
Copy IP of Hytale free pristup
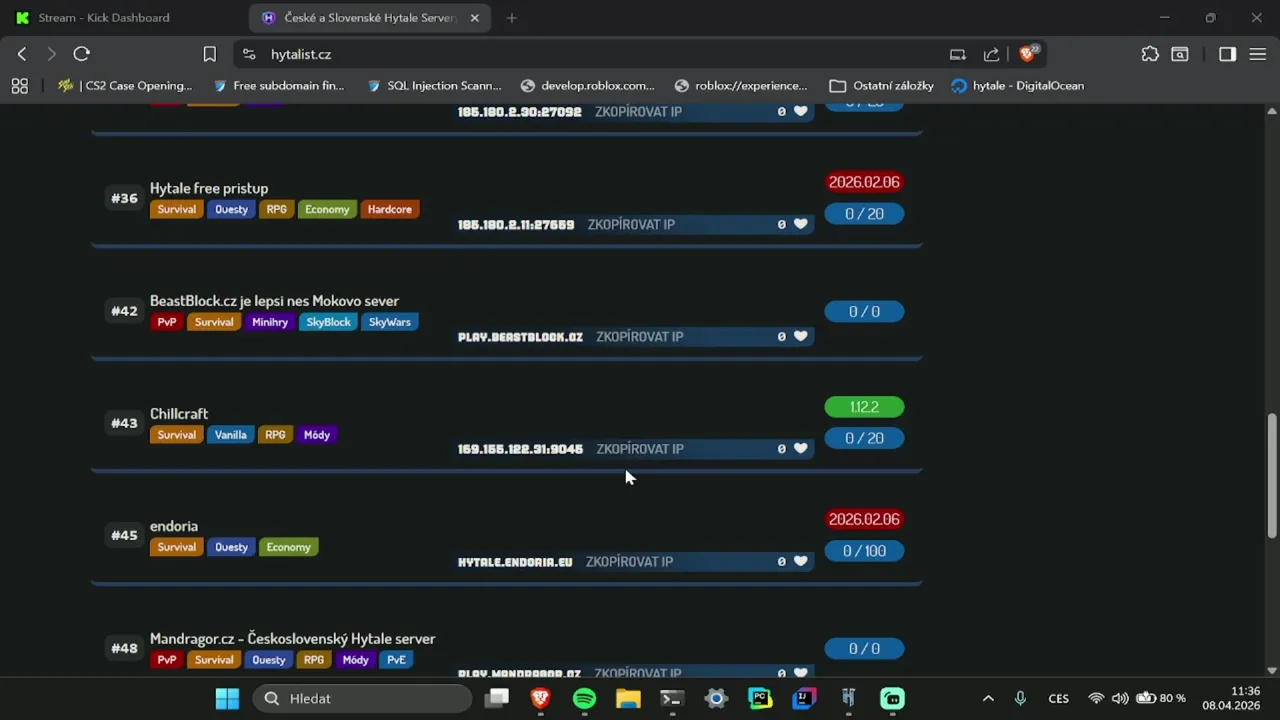click(x=631, y=224)
